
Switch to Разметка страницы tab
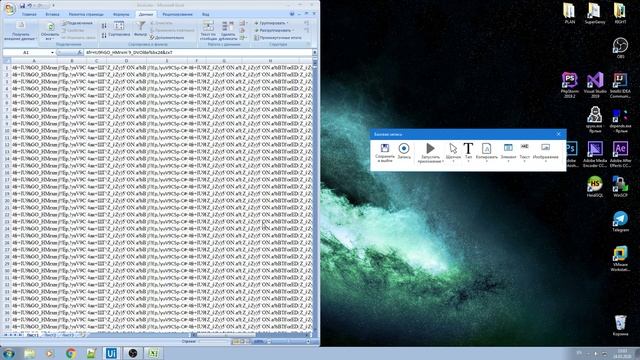pos(86,14)
